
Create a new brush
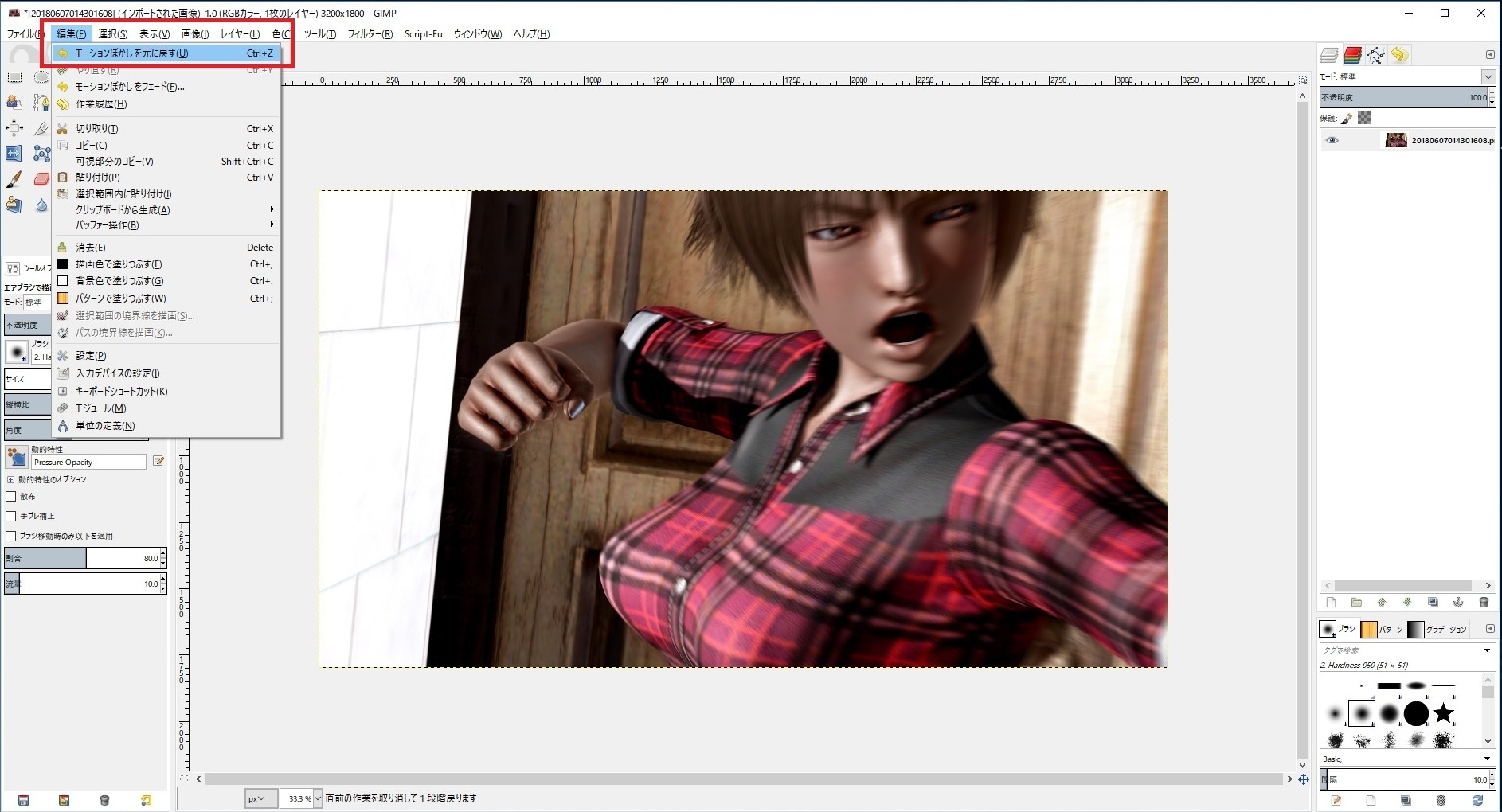tap(1371, 800)
